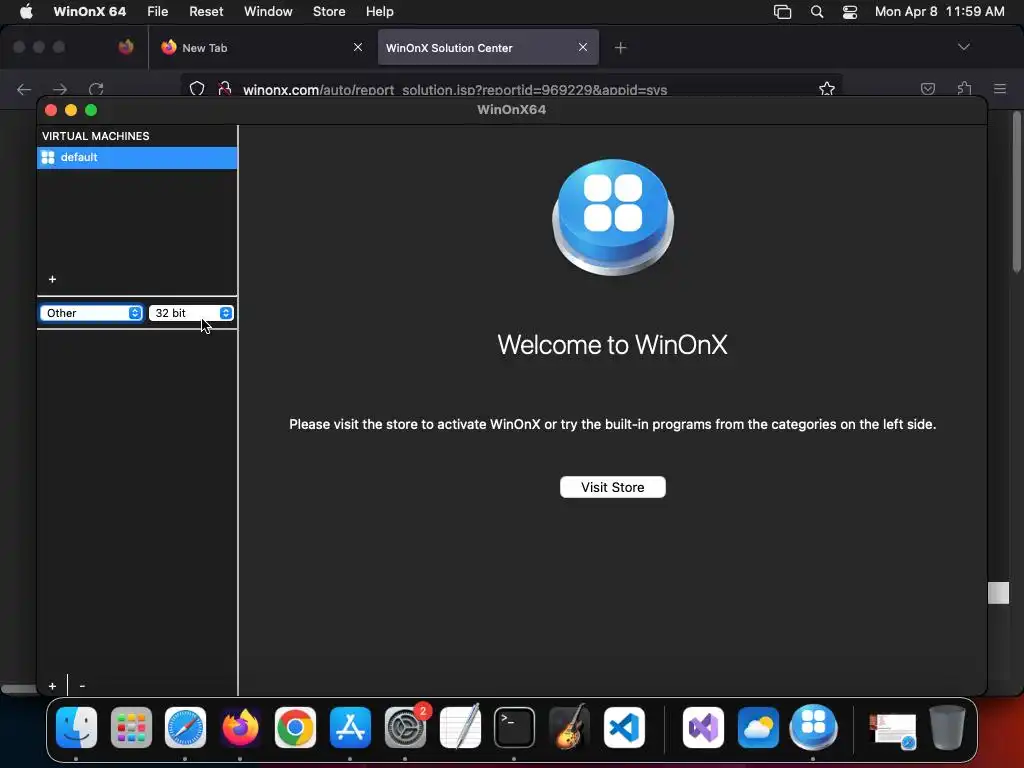The image size is (1024, 768).
Task: Click the menu bar date and time
Action: [939, 12]
